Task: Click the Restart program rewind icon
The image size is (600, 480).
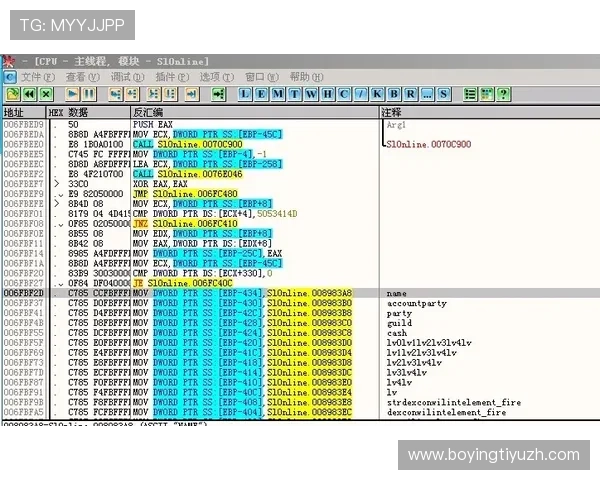Action: pyautogui.click(x=29, y=93)
